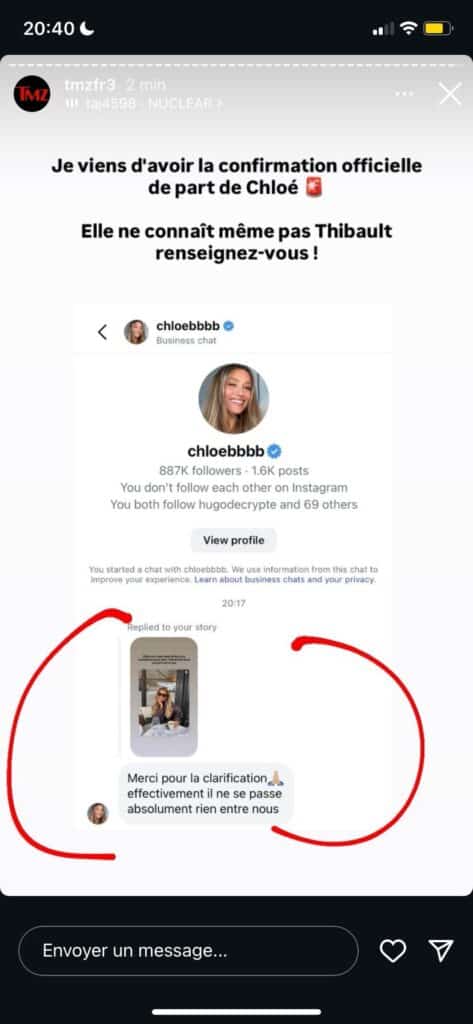
Task: Like the story with the heart icon
Action: (x=393, y=951)
